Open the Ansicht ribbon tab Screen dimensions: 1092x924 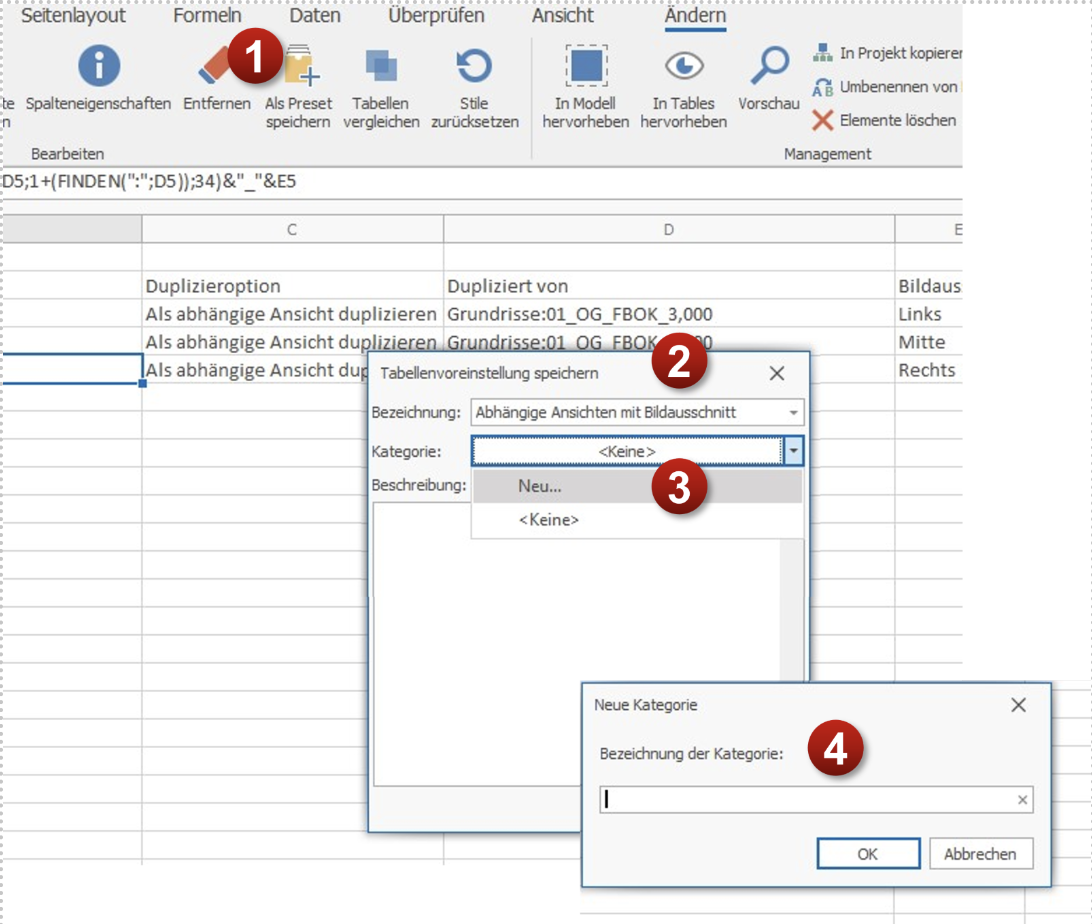tap(563, 15)
